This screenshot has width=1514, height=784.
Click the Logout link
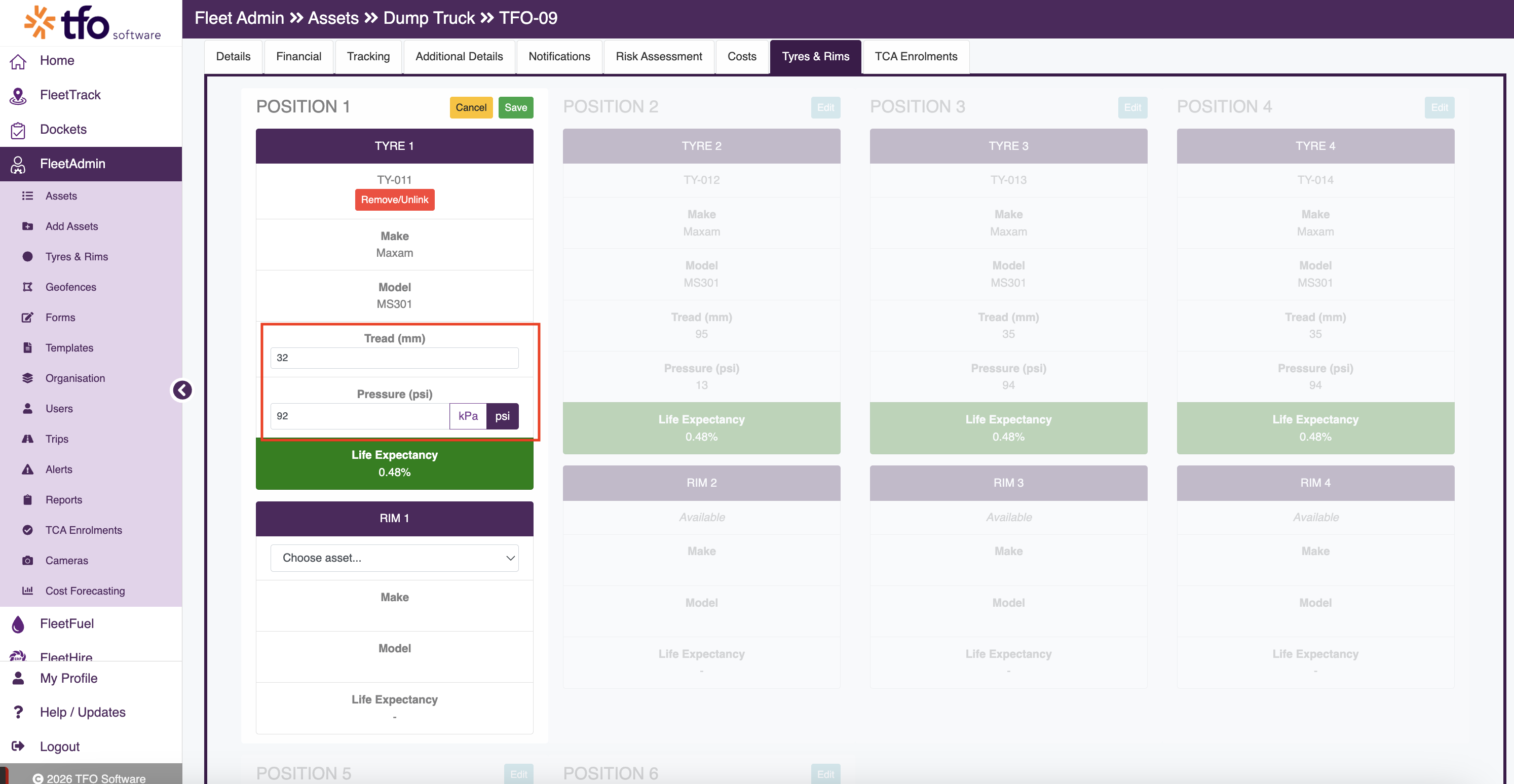(59, 747)
